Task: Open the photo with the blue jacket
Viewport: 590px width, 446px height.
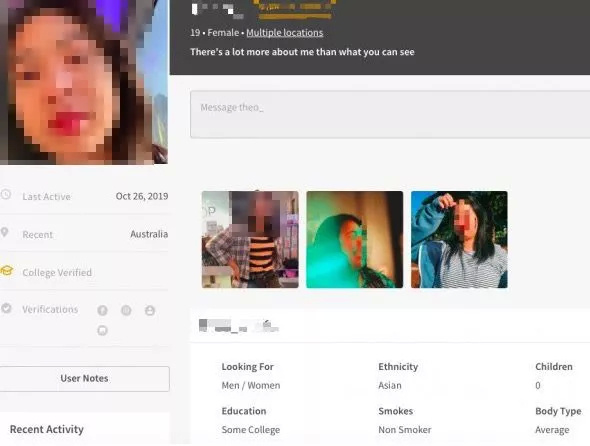Action: point(459,239)
